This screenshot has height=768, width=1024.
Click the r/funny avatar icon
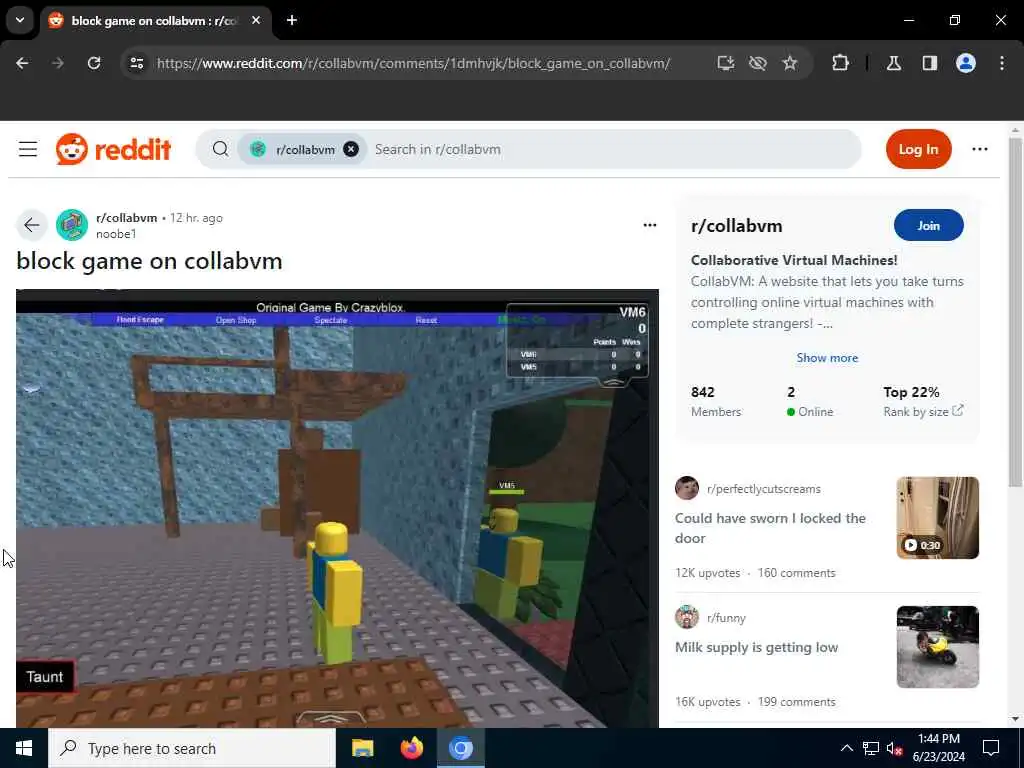[x=686, y=617]
